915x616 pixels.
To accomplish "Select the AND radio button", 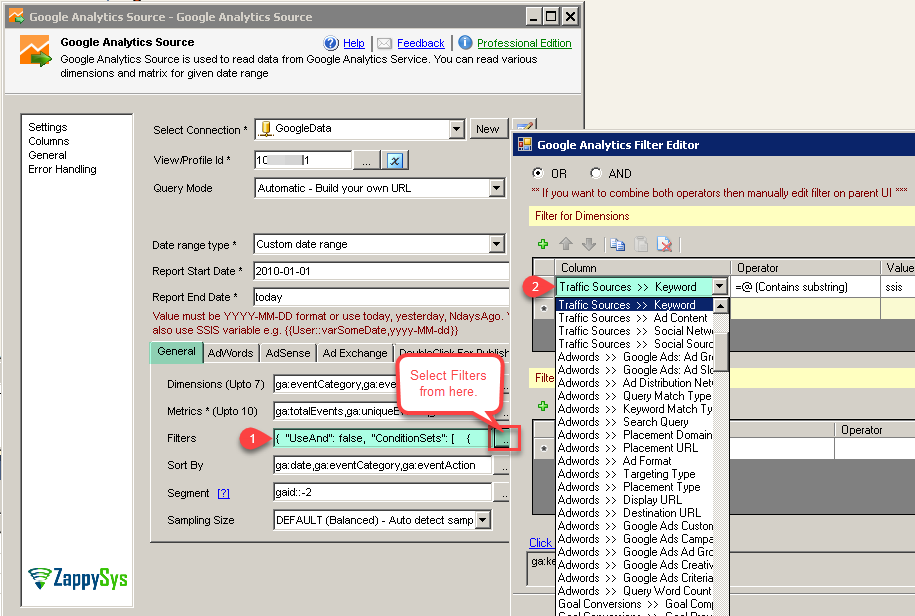I will click(x=595, y=173).
